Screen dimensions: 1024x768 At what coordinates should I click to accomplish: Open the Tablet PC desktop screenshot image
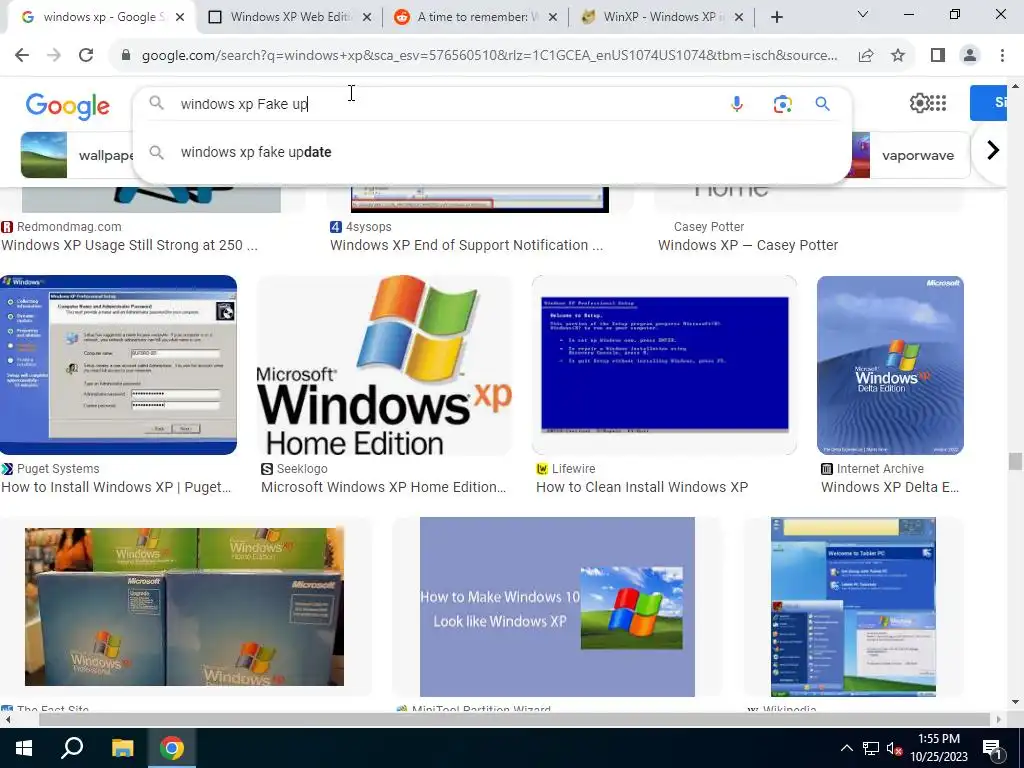[853, 607]
